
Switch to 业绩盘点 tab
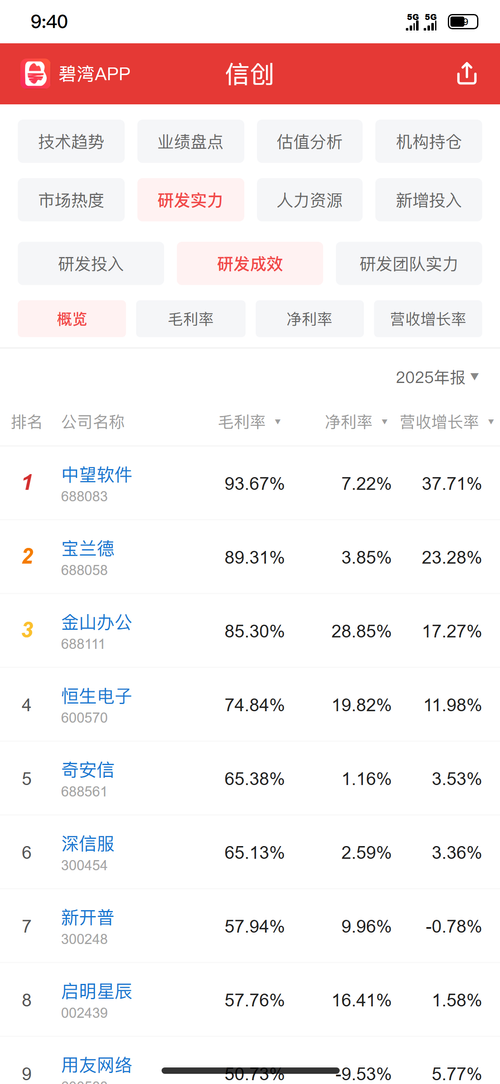(x=190, y=142)
